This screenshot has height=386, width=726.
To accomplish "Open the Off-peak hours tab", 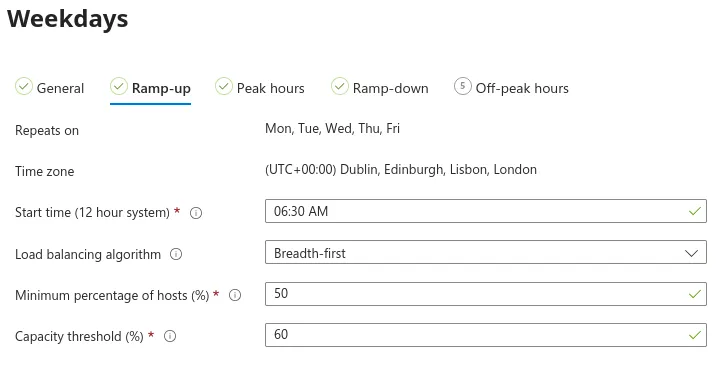I will 511,88.
